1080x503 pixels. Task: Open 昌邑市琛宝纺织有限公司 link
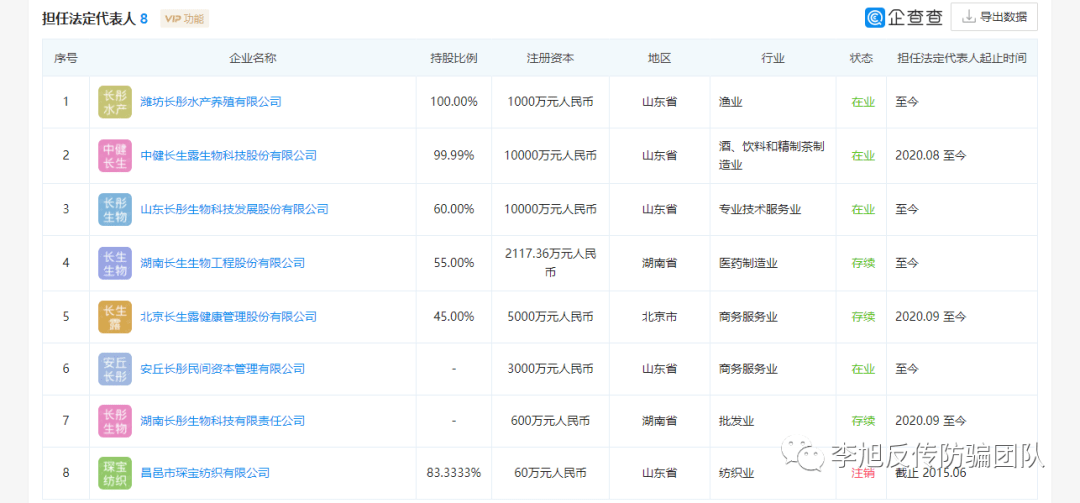coord(205,473)
